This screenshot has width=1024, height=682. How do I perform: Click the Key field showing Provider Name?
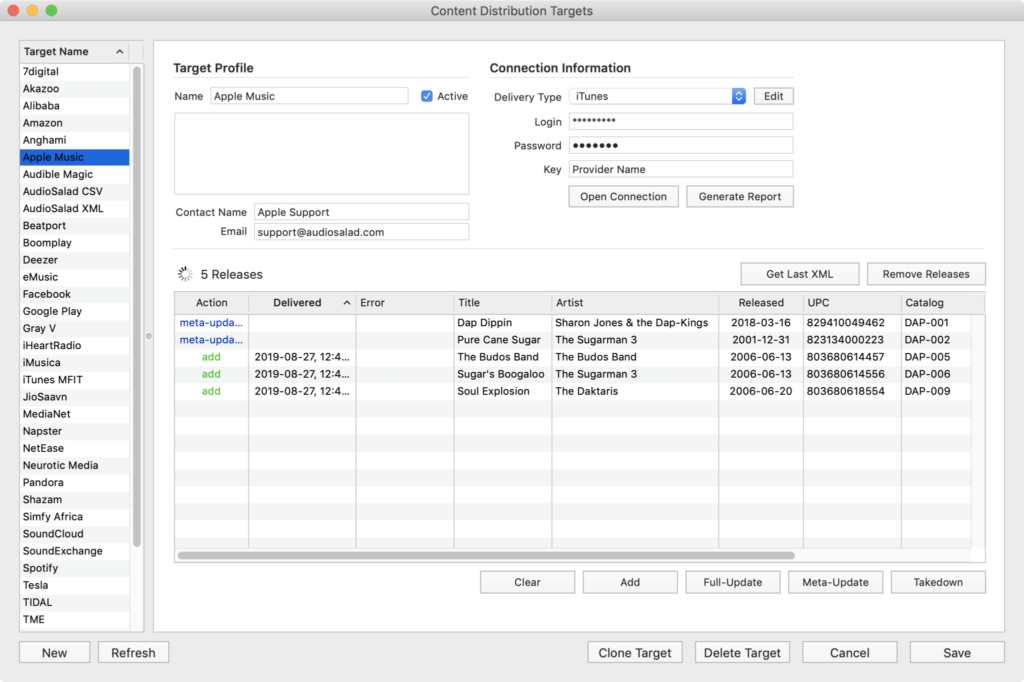681,169
